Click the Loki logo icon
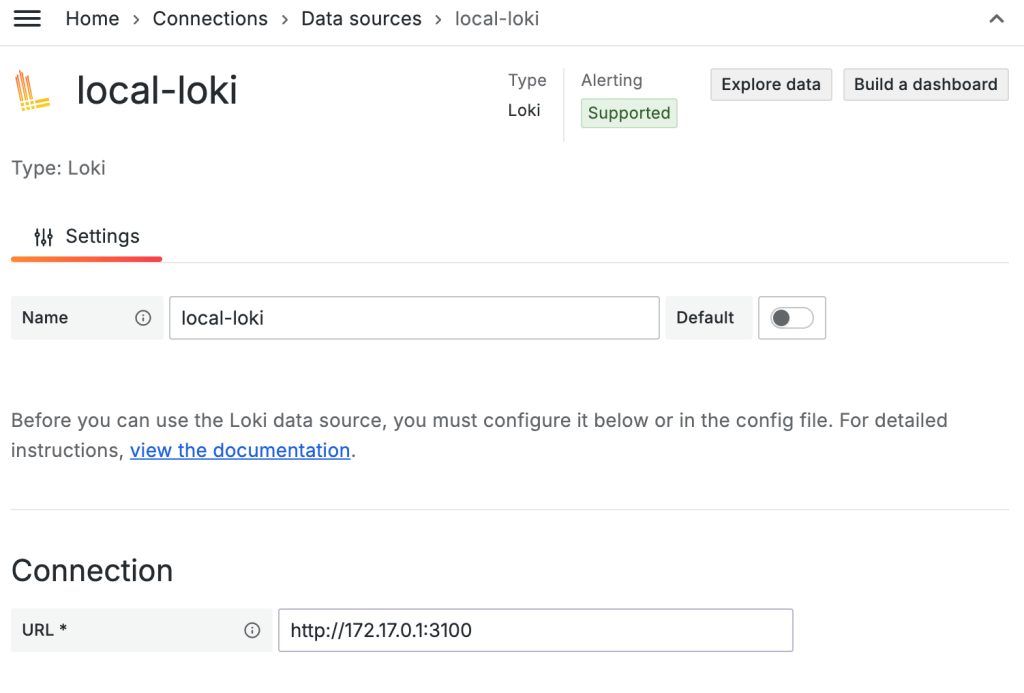The width and height of the screenshot is (1024, 693). tap(32, 90)
